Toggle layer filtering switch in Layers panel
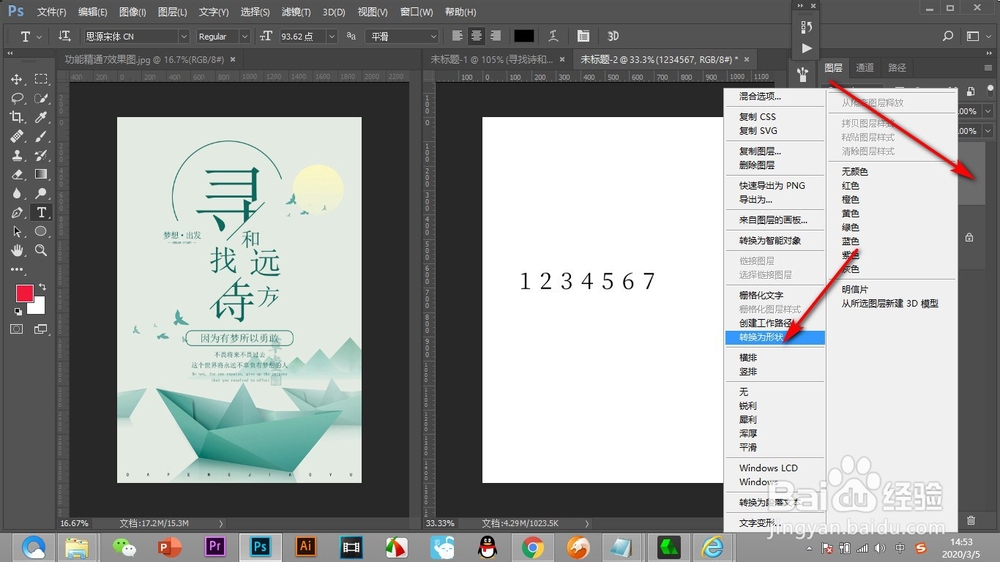Screen dimensions: 1000x562 pos(990,89)
